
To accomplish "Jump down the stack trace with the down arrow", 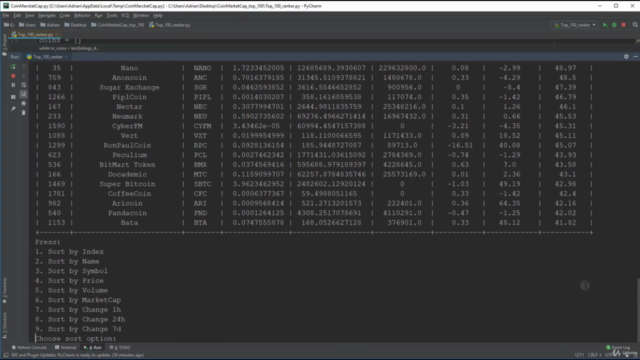I will (x=23, y=76).
